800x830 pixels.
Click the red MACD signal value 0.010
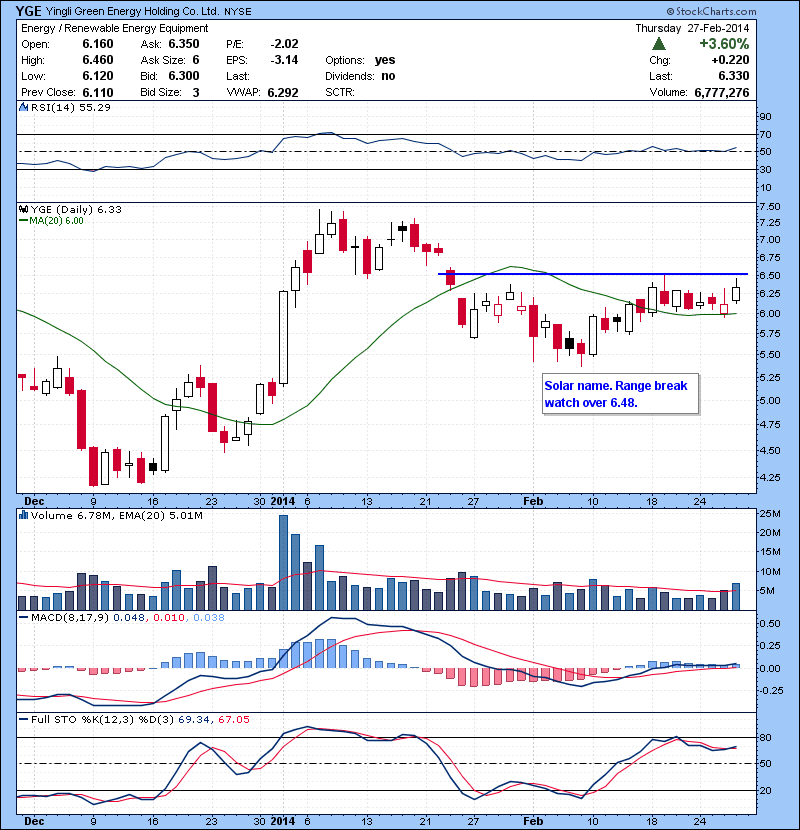pos(169,617)
